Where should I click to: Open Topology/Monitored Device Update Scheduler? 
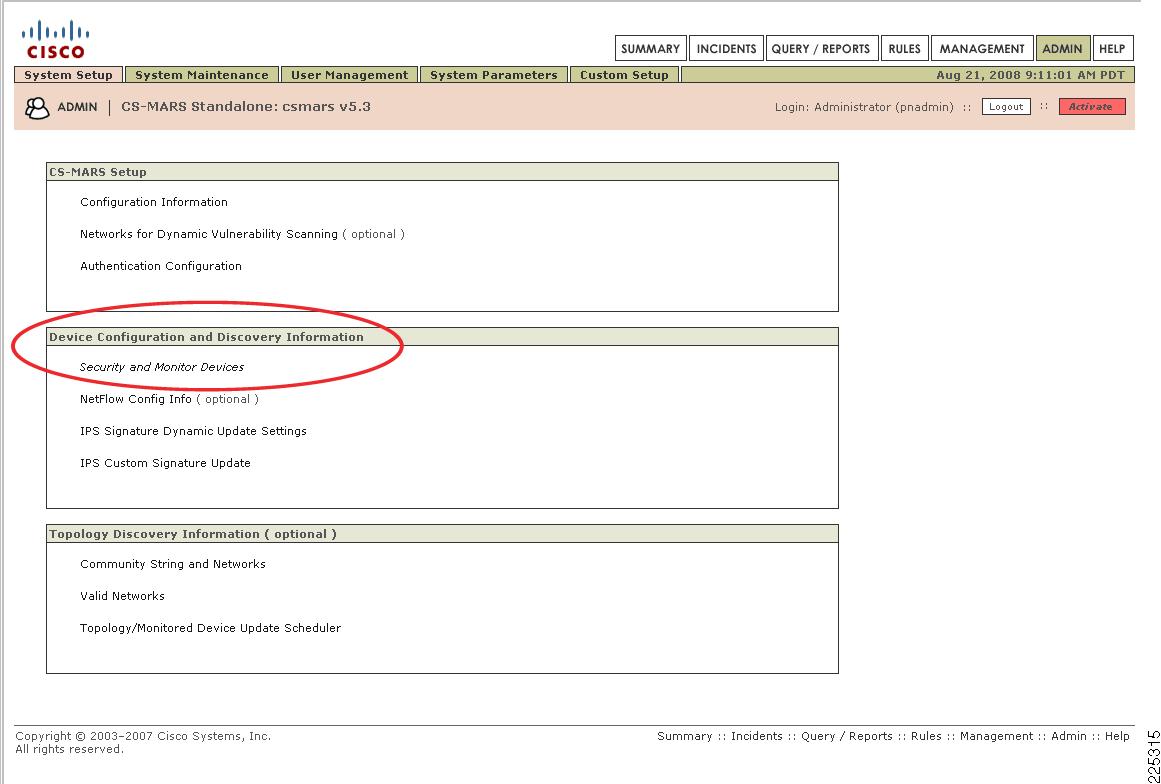point(210,628)
